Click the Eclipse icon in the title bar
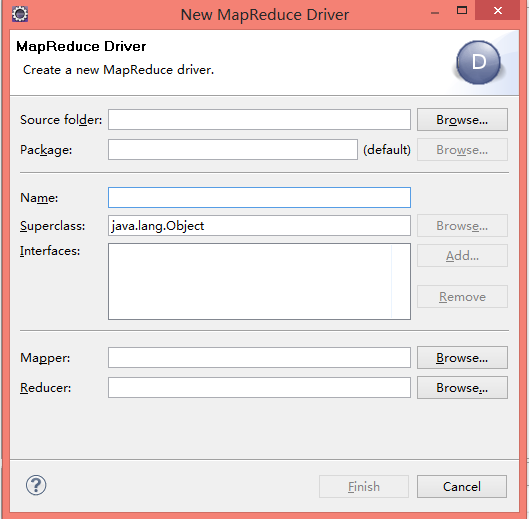This screenshot has width=529, height=519. (20, 14)
